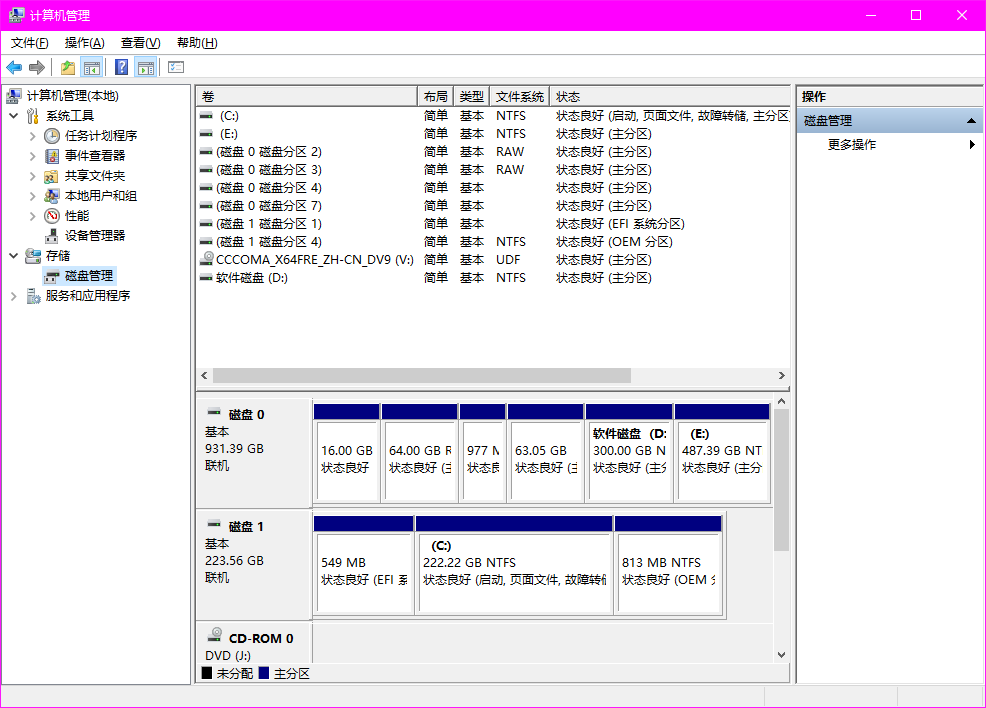Click the horizontal scrollbar of volume list
This screenshot has width=986, height=708.
coord(422,375)
